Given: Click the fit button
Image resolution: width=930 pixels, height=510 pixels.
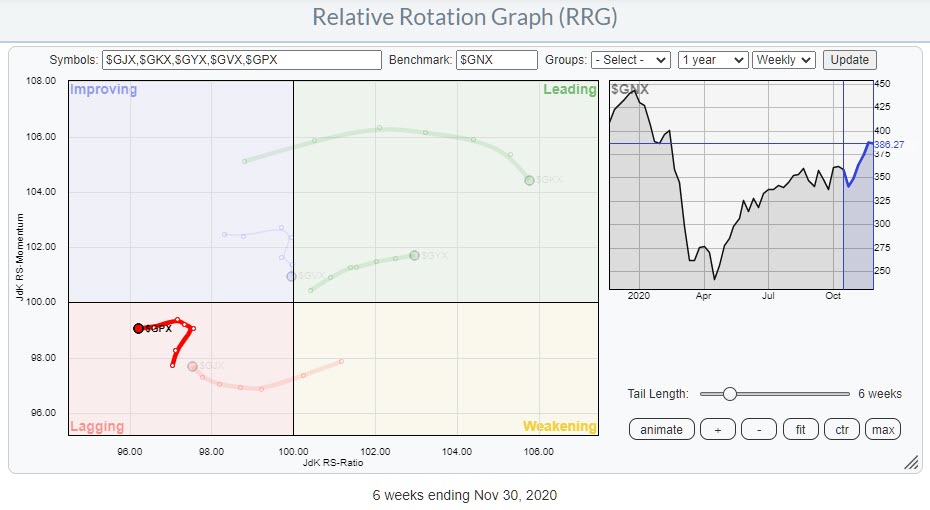Looking at the screenshot, I should pyautogui.click(x=800, y=430).
